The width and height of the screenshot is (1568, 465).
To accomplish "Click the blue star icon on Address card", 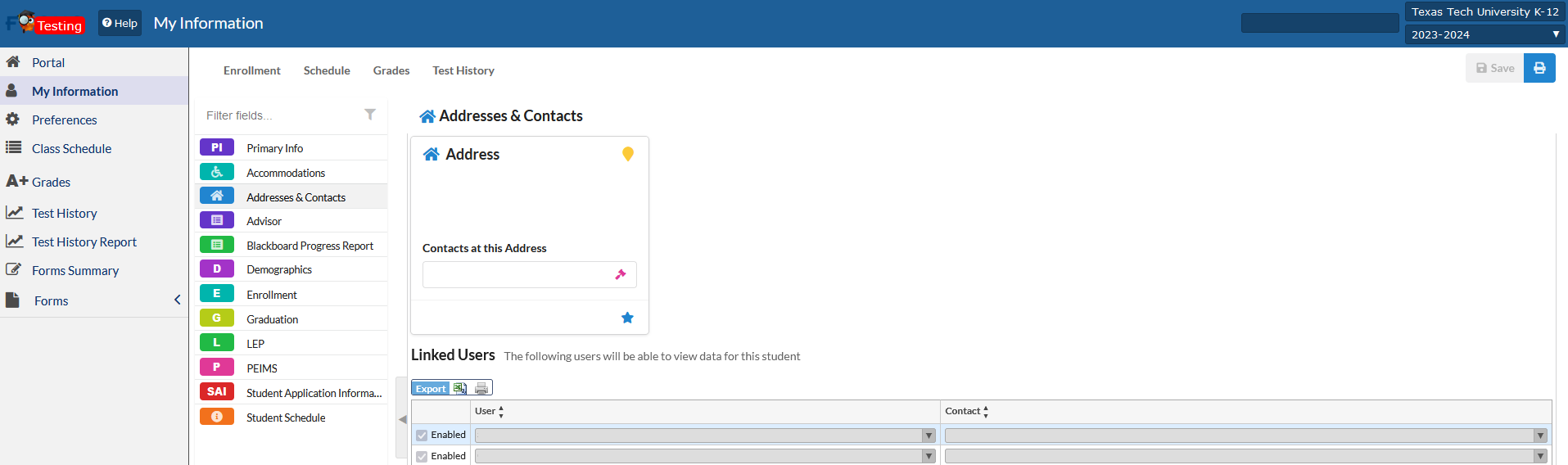I will 627,318.
